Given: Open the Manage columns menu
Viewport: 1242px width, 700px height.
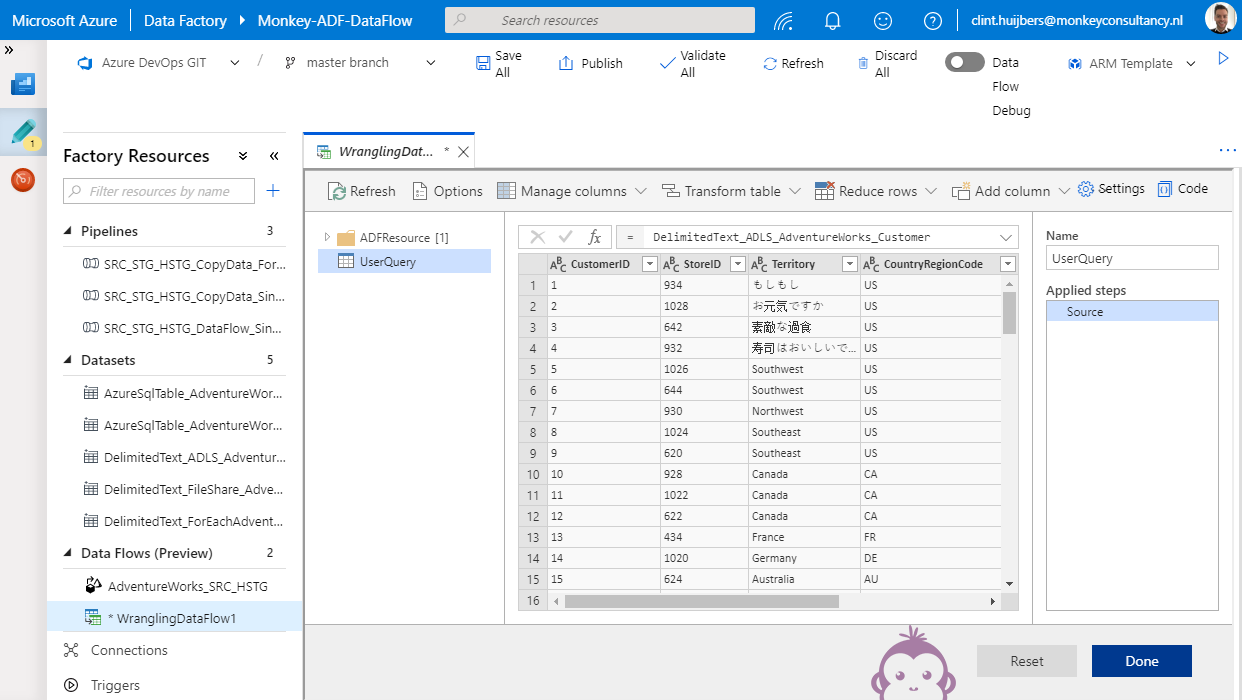Looking at the screenshot, I should coord(572,191).
